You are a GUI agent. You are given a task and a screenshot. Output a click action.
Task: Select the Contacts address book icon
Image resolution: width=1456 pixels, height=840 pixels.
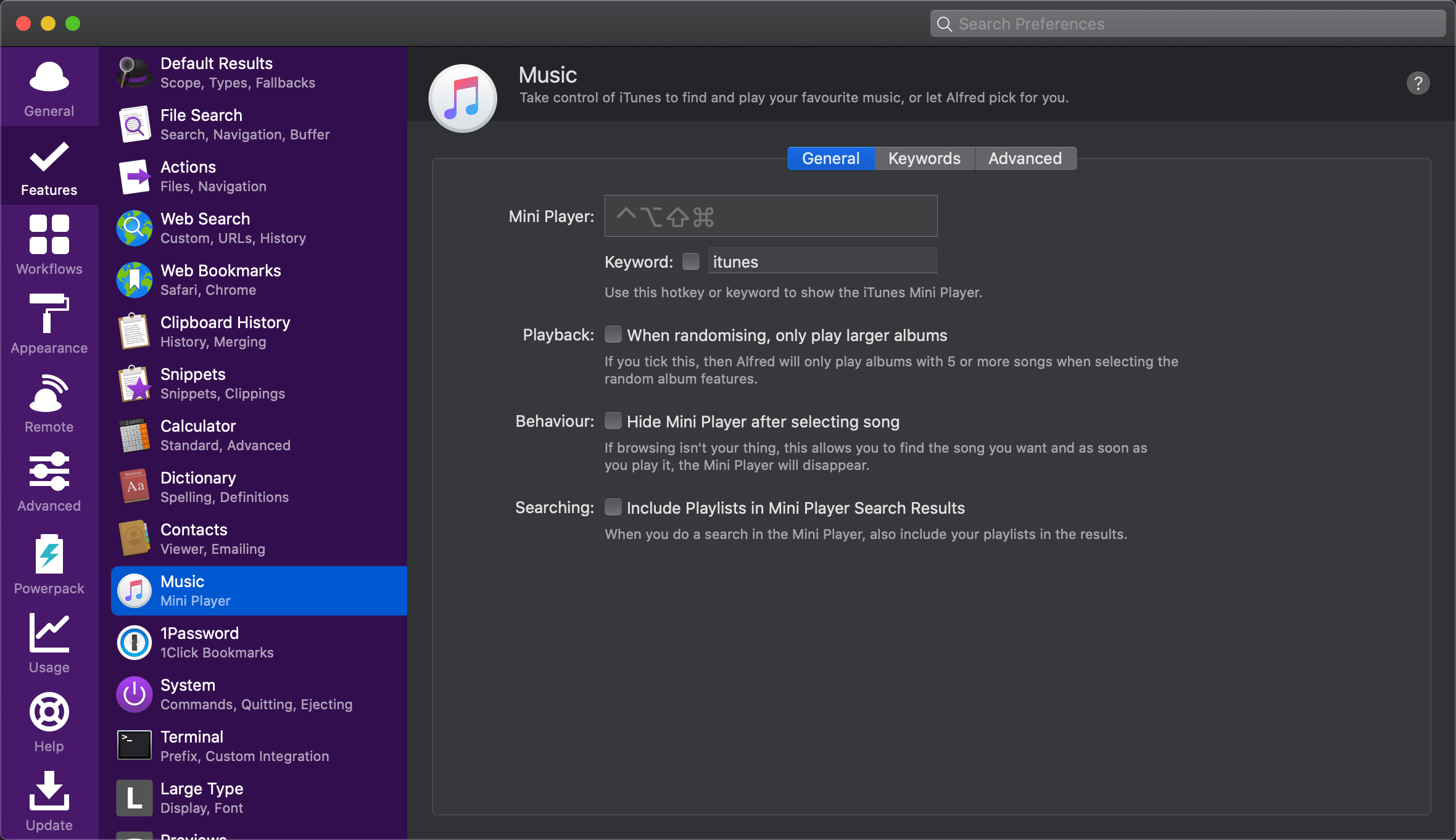point(134,539)
